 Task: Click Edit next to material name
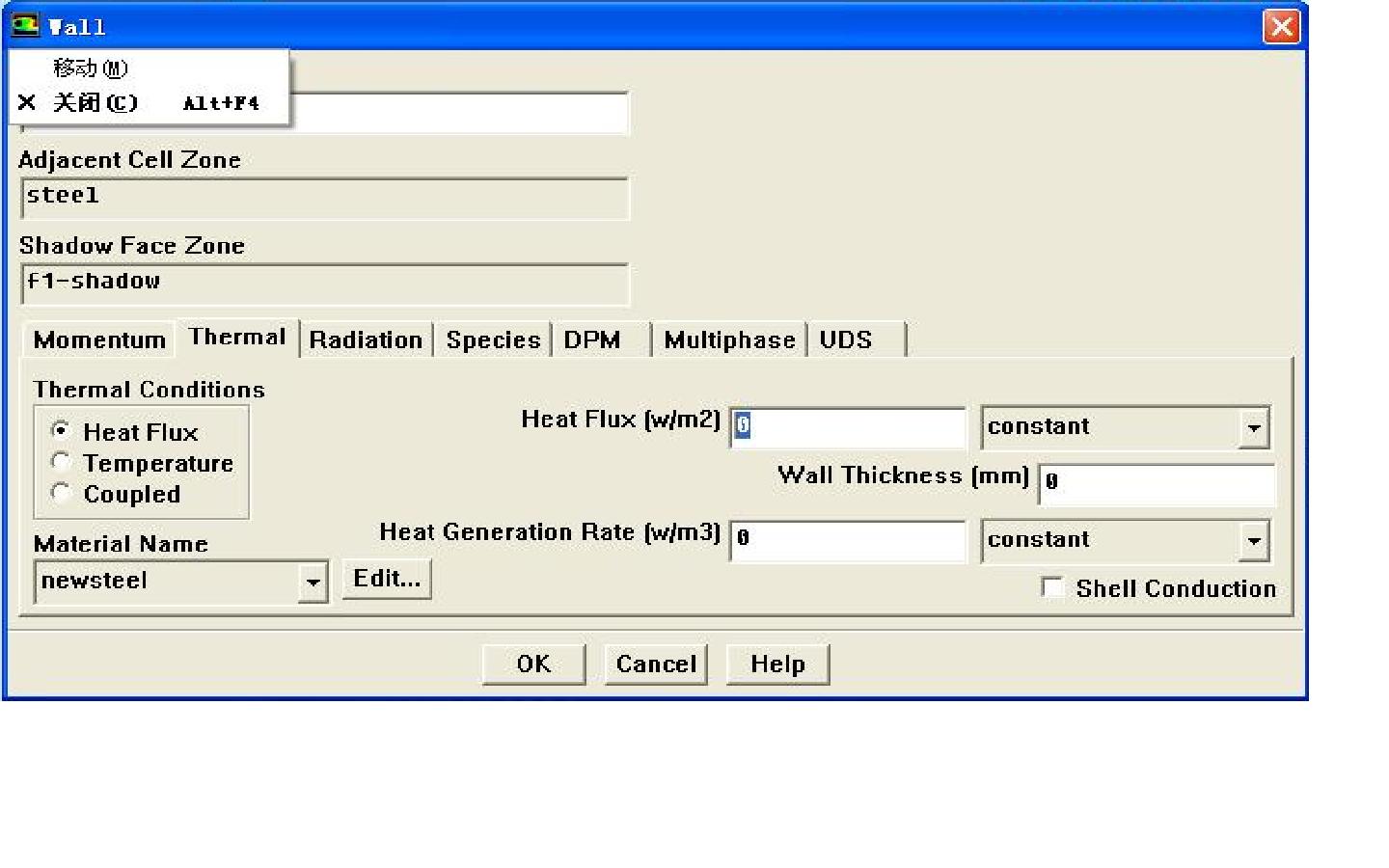387,579
